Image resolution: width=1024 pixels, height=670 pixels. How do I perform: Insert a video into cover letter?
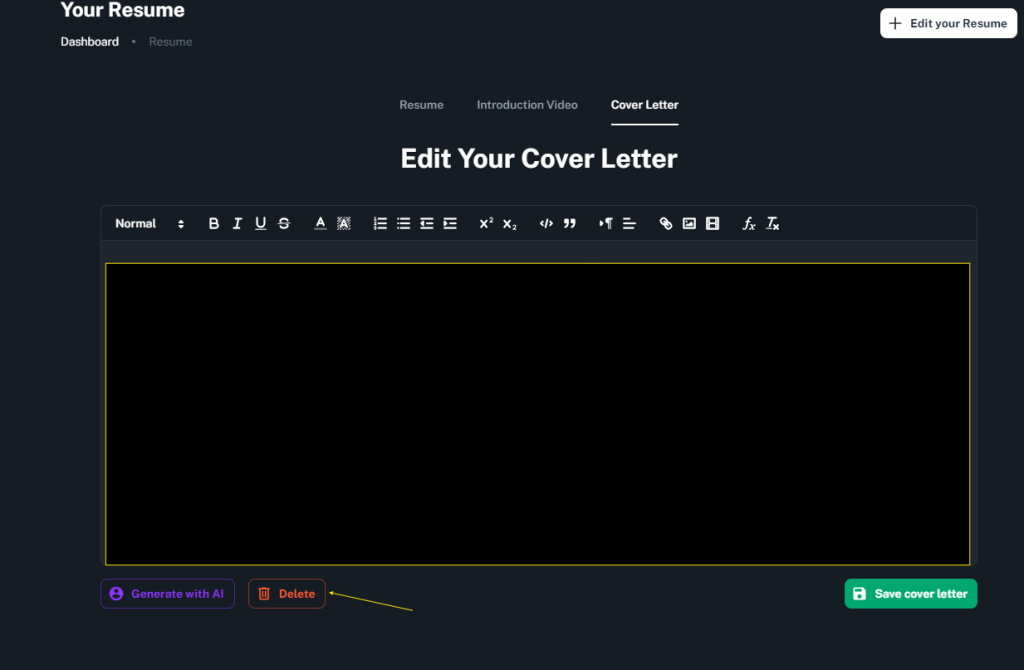click(x=712, y=223)
